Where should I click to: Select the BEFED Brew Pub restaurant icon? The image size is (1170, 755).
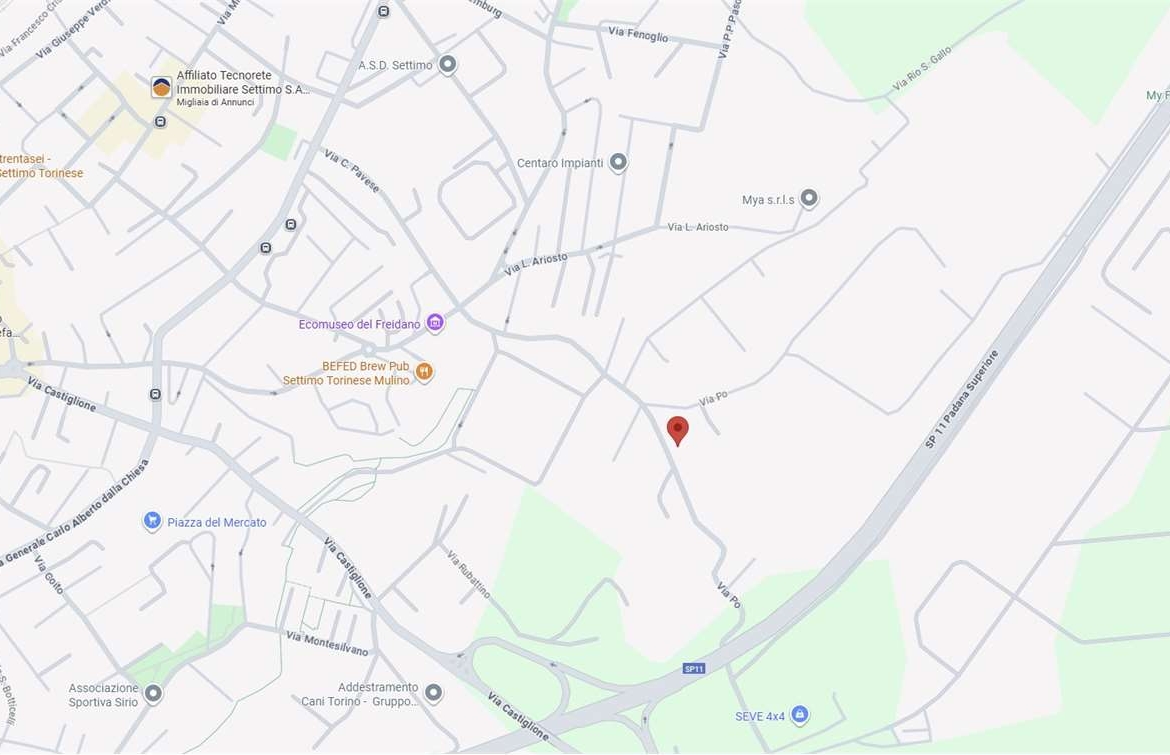coord(424,372)
